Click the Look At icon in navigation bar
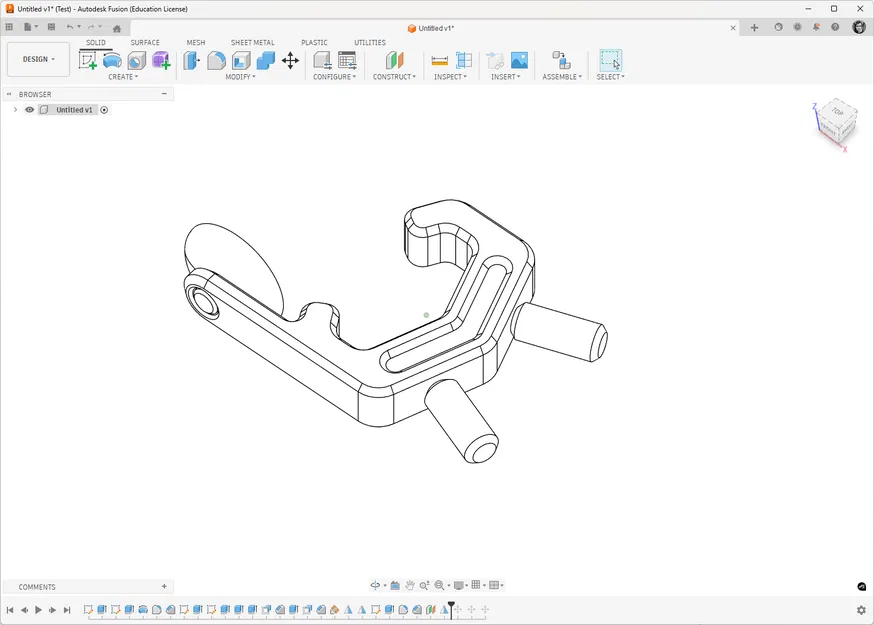 tap(395, 585)
